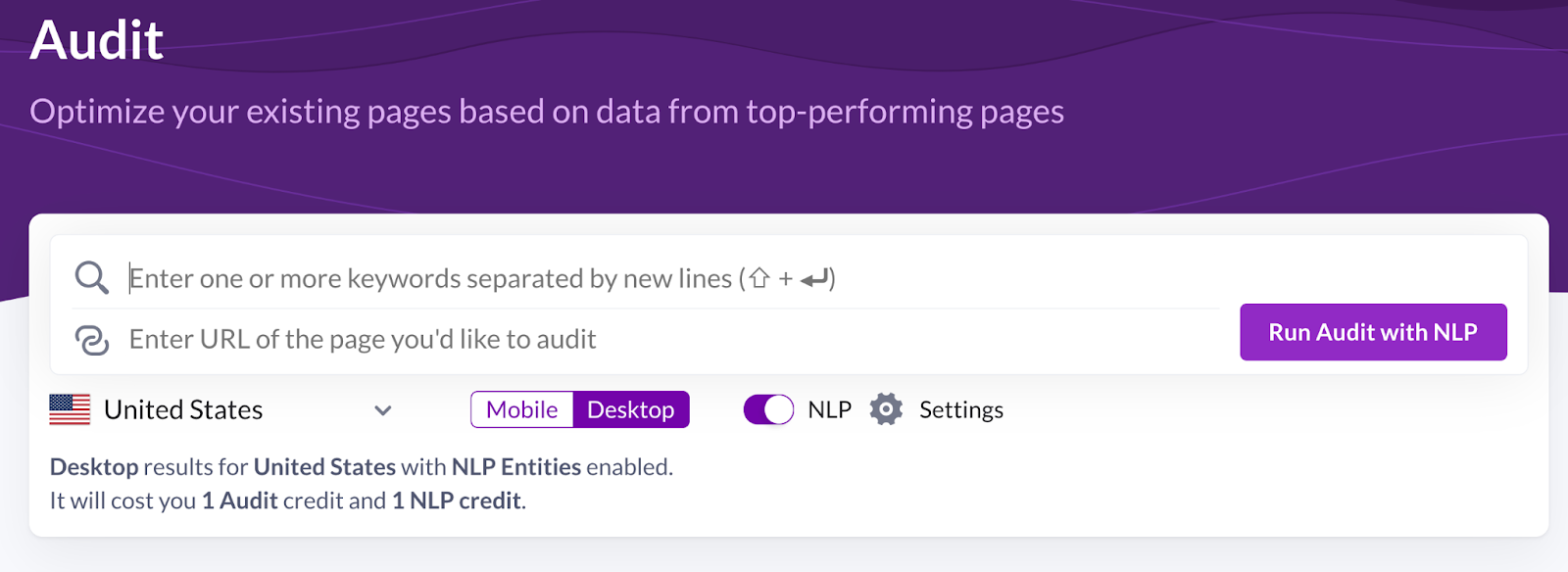
Task: Click the bold 1 Audit credit text
Action: coord(240,500)
